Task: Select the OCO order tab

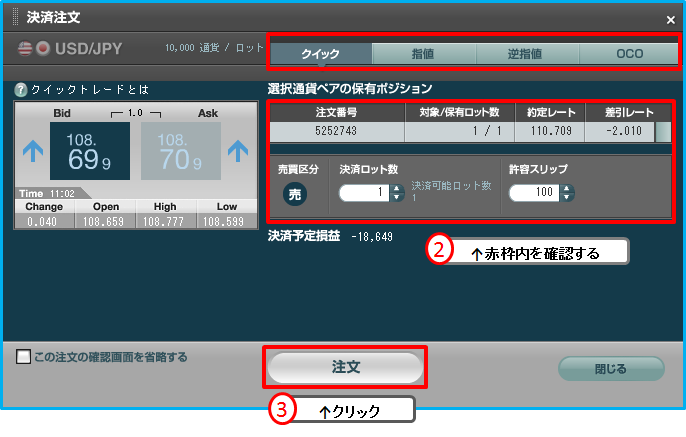Action: (x=629, y=54)
